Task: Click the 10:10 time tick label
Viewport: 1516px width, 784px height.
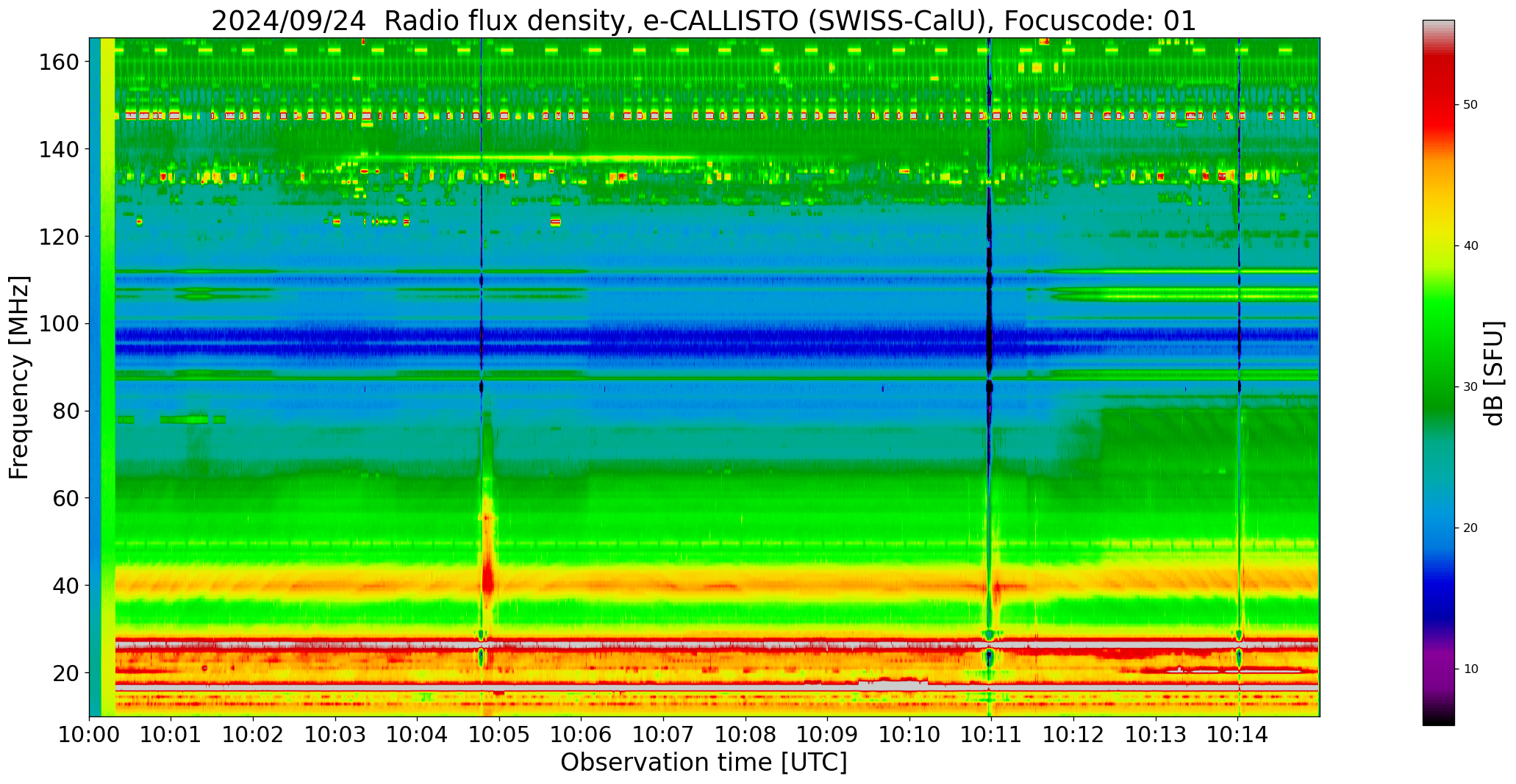Action: (x=909, y=735)
